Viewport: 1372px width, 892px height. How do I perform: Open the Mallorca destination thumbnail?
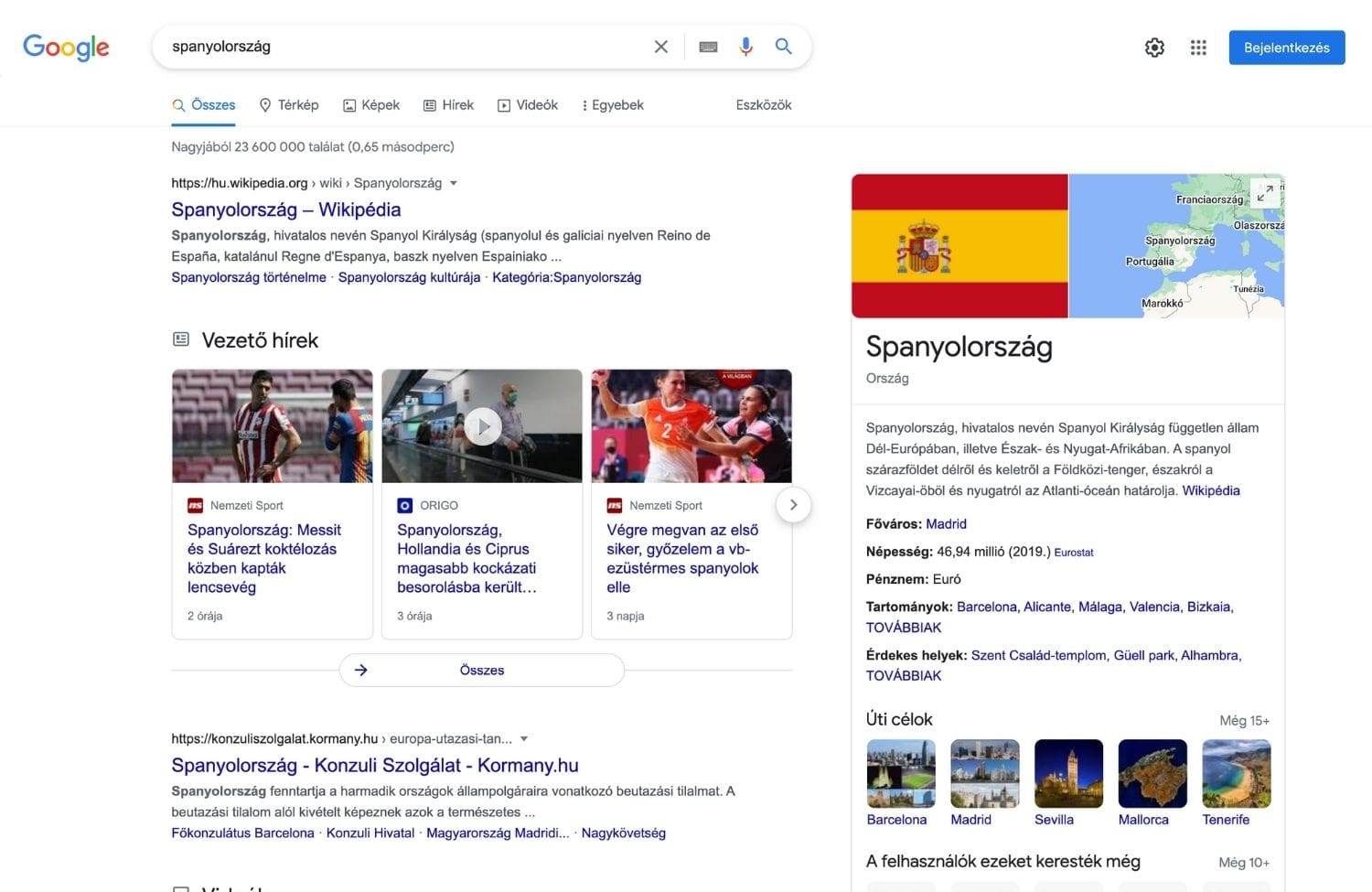pyautogui.click(x=1152, y=773)
